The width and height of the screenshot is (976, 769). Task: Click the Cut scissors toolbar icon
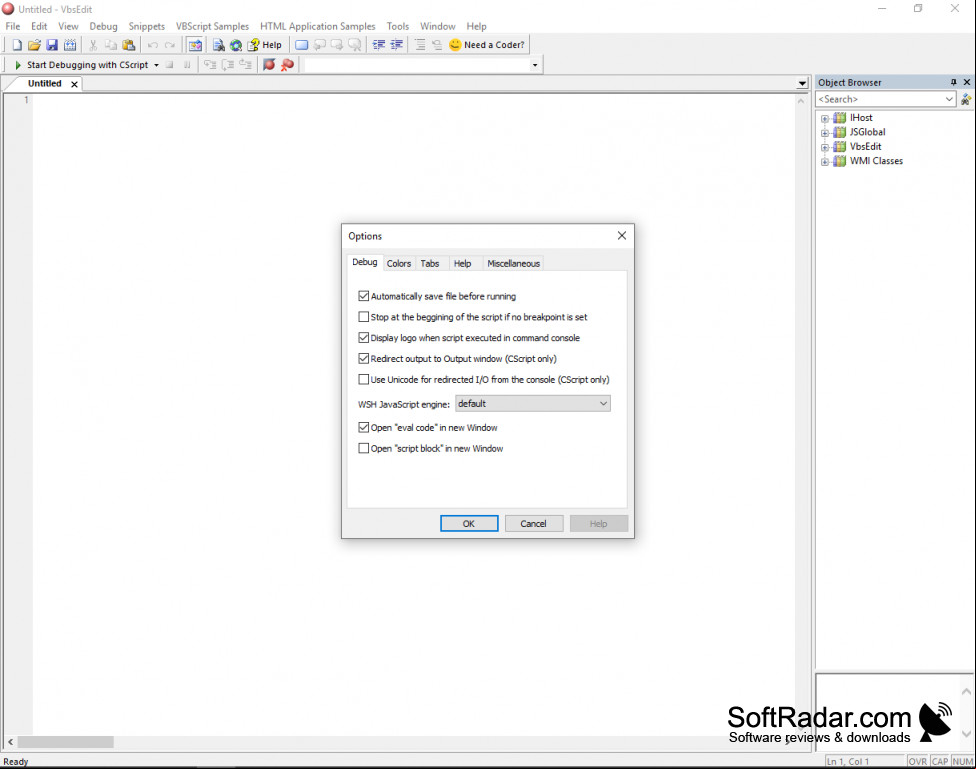point(93,45)
